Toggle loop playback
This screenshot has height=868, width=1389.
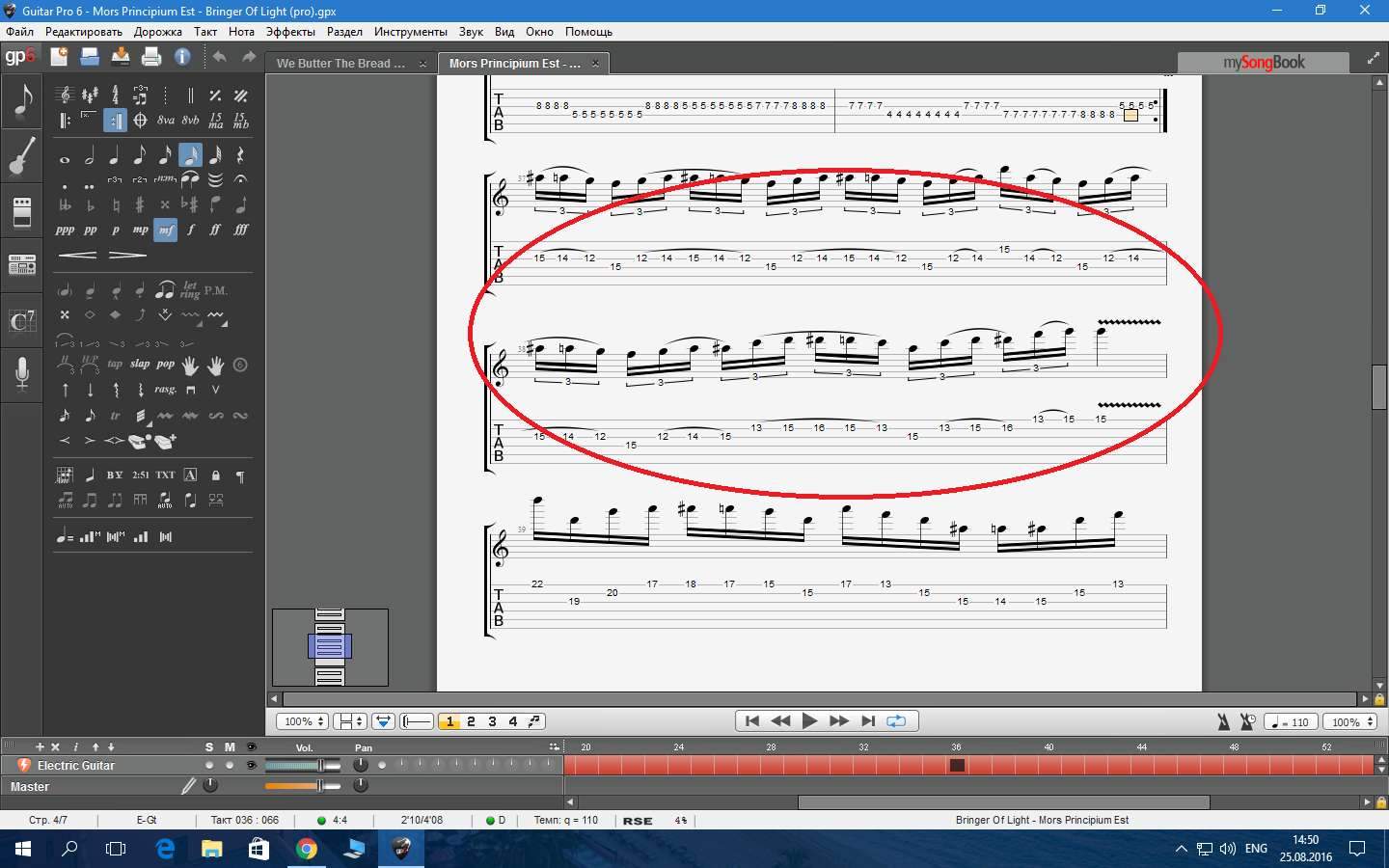point(896,720)
